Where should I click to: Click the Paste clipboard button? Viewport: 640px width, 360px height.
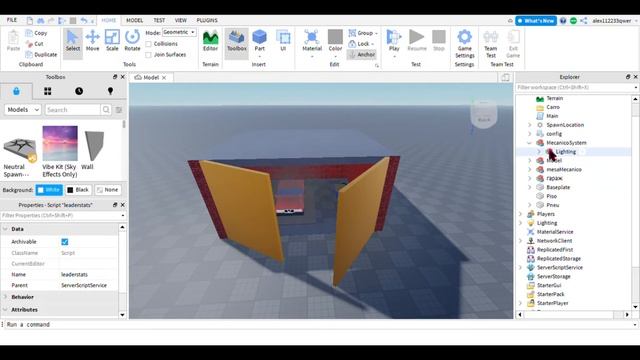(x=13, y=41)
